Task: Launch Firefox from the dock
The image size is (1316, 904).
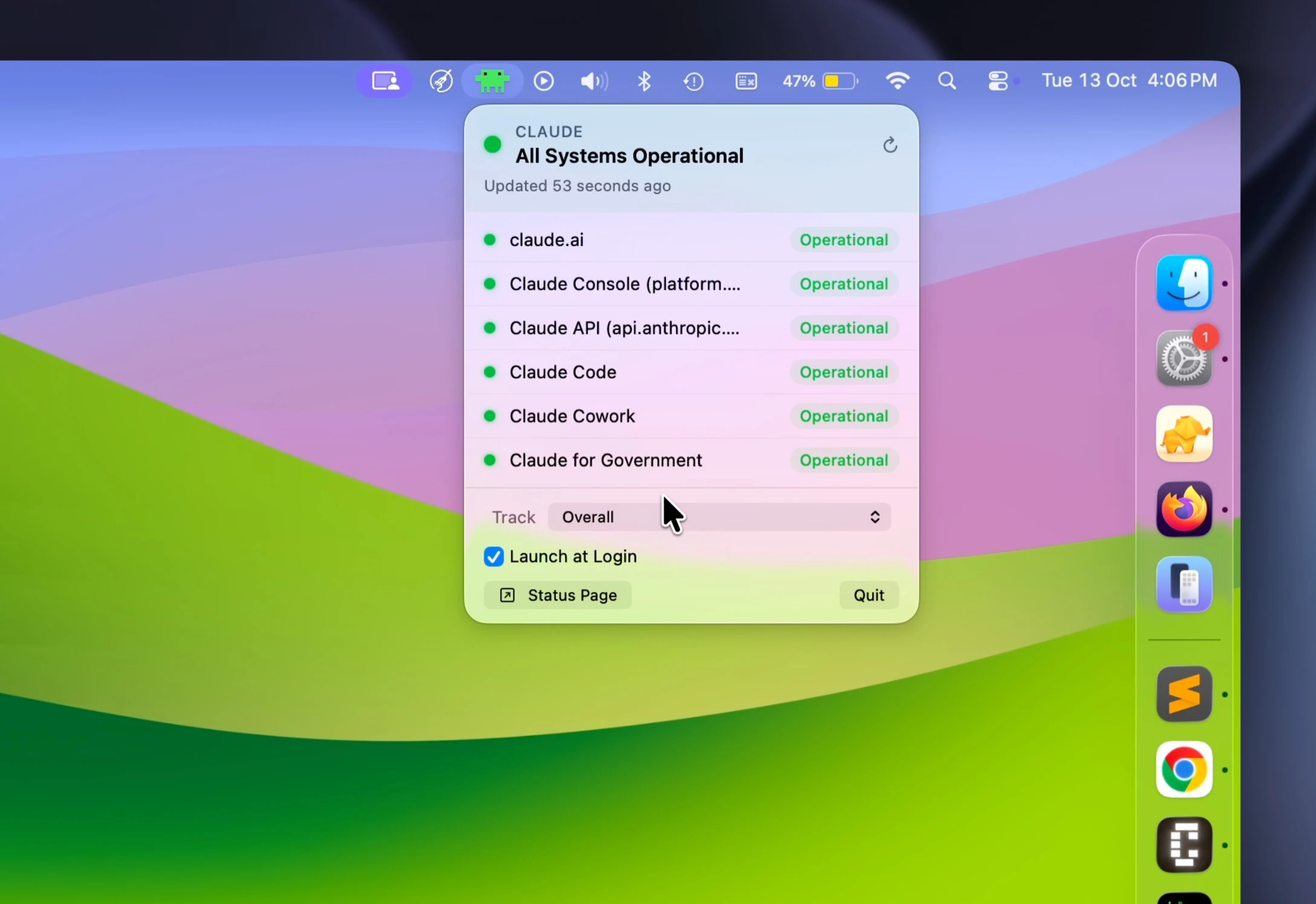Action: click(x=1184, y=509)
